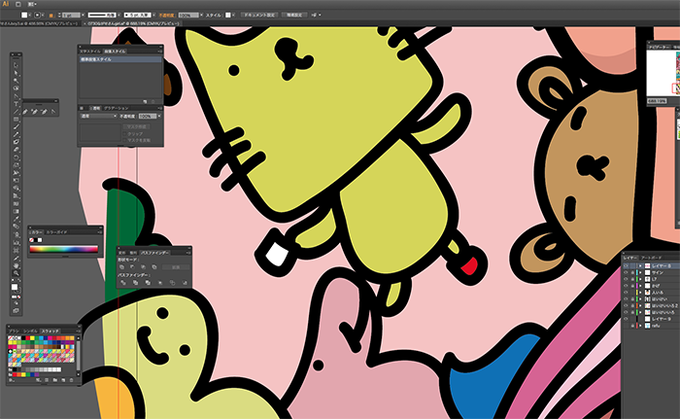This screenshot has width=680, height=419.
Task: Choose the Add Anchor Point tool
Action: click(34, 111)
